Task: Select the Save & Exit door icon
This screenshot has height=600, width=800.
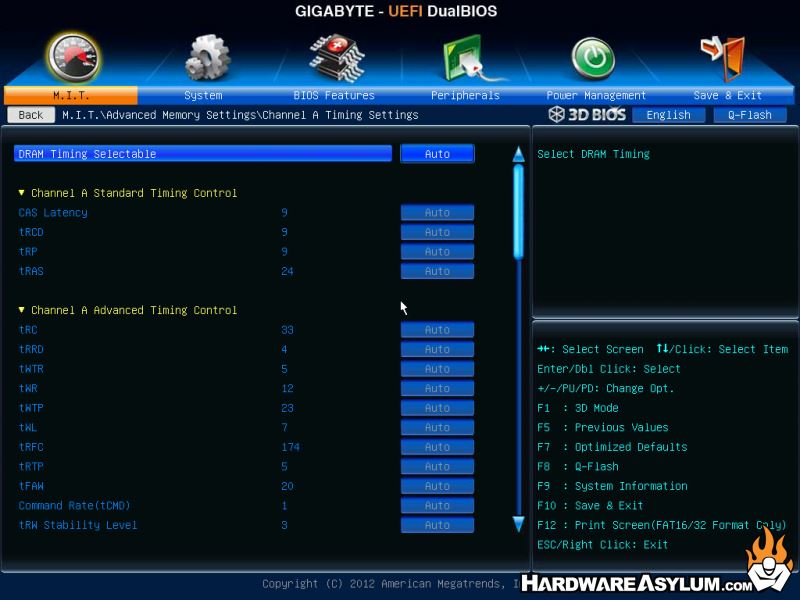Action: pos(723,58)
